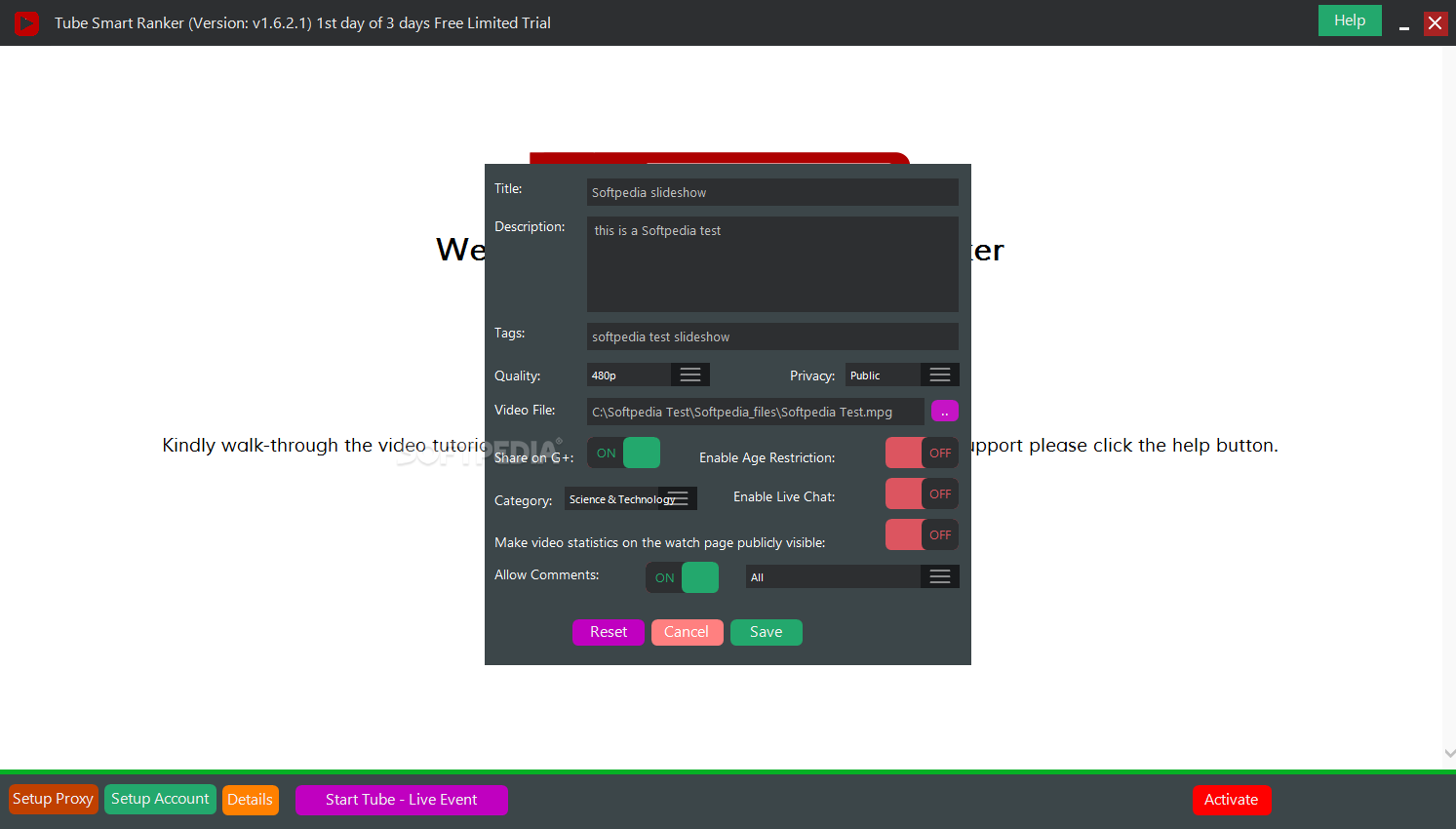Close the Tube Smart Ranker window
This screenshot has height=829, width=1456.
coord(1436,23)
